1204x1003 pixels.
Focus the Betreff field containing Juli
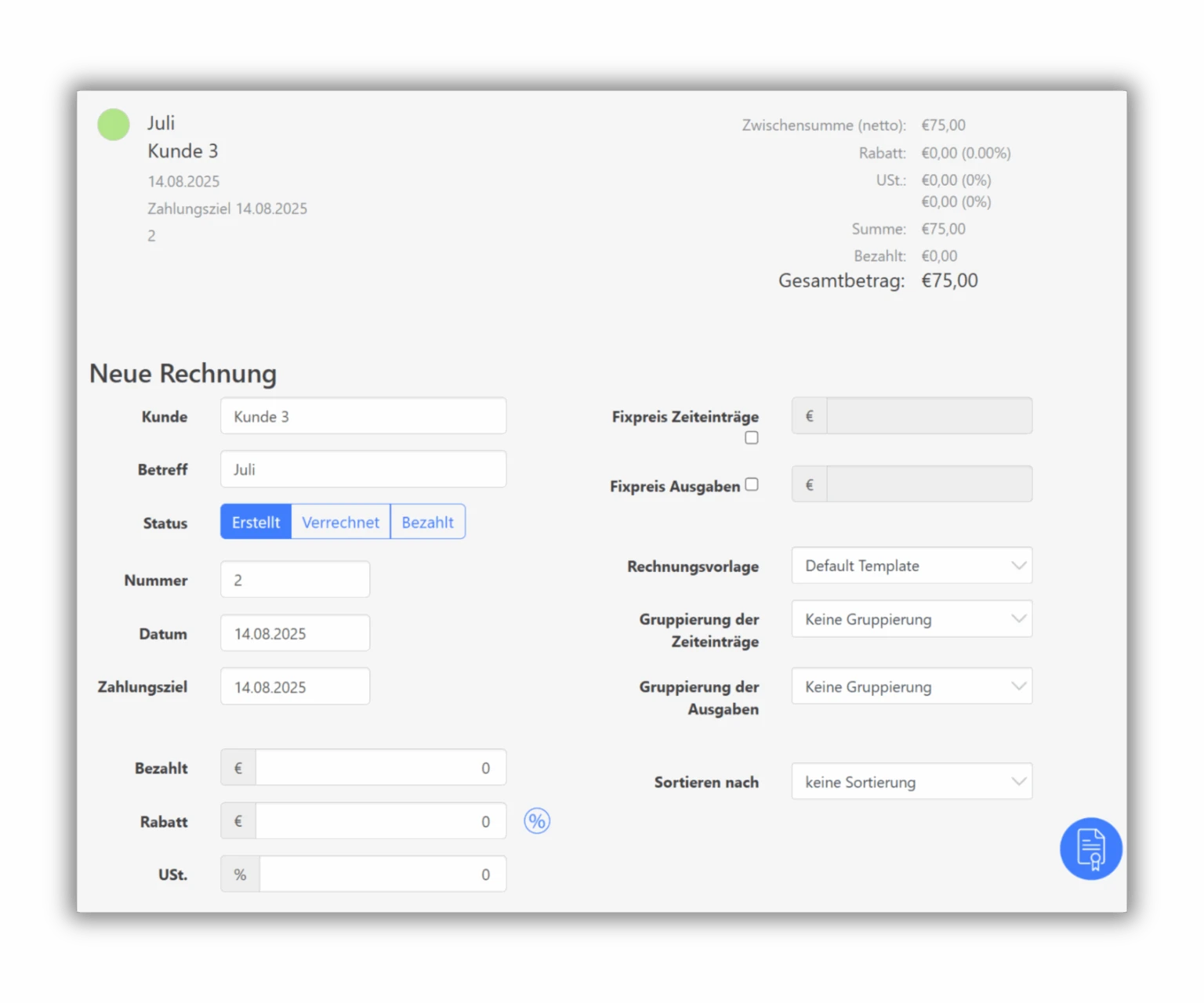[363, 469]
